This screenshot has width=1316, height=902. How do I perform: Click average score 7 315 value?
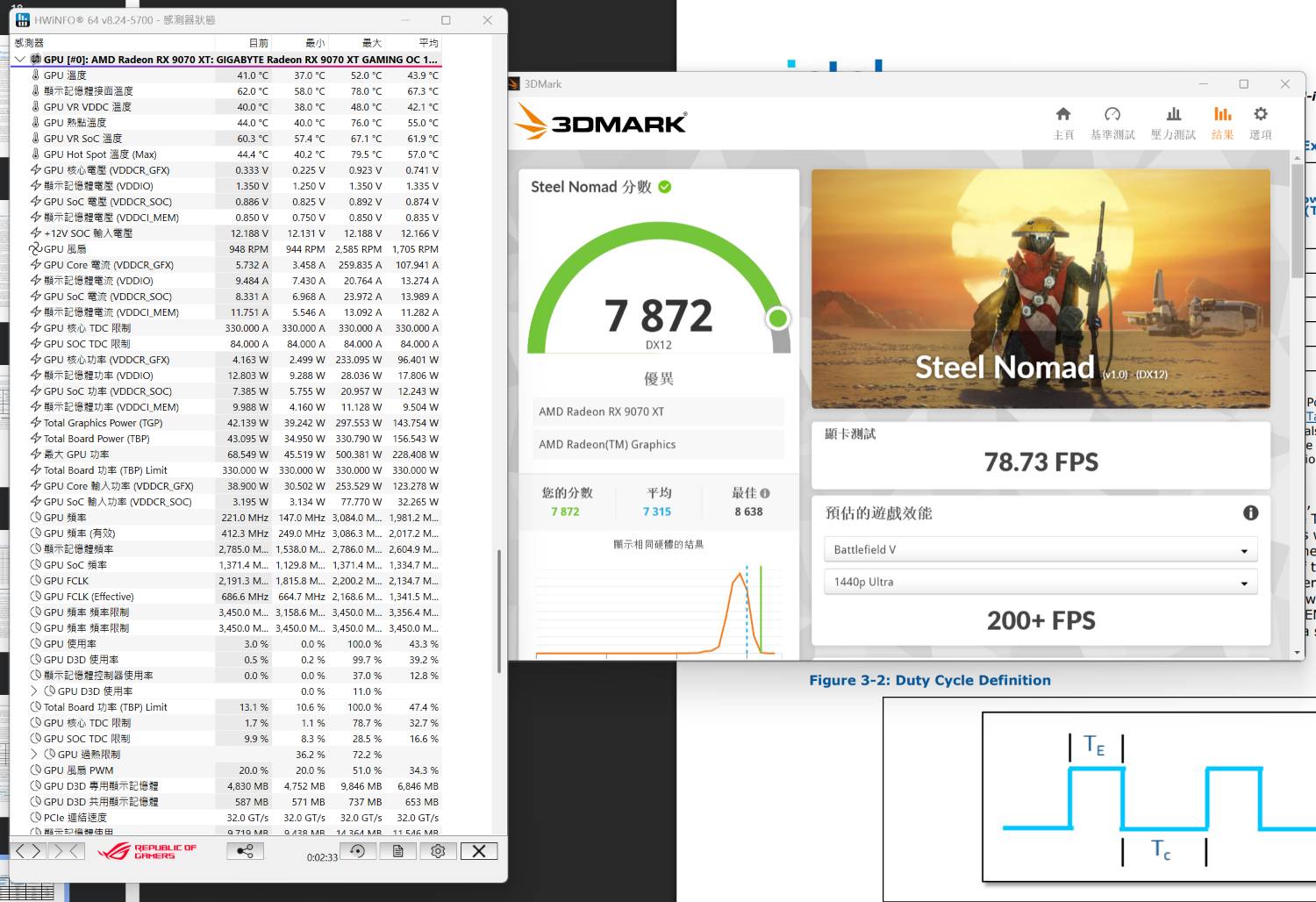656,512
